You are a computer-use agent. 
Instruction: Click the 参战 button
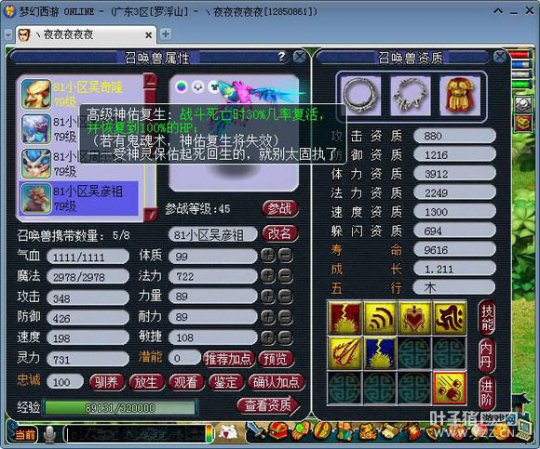coord(280,209)
